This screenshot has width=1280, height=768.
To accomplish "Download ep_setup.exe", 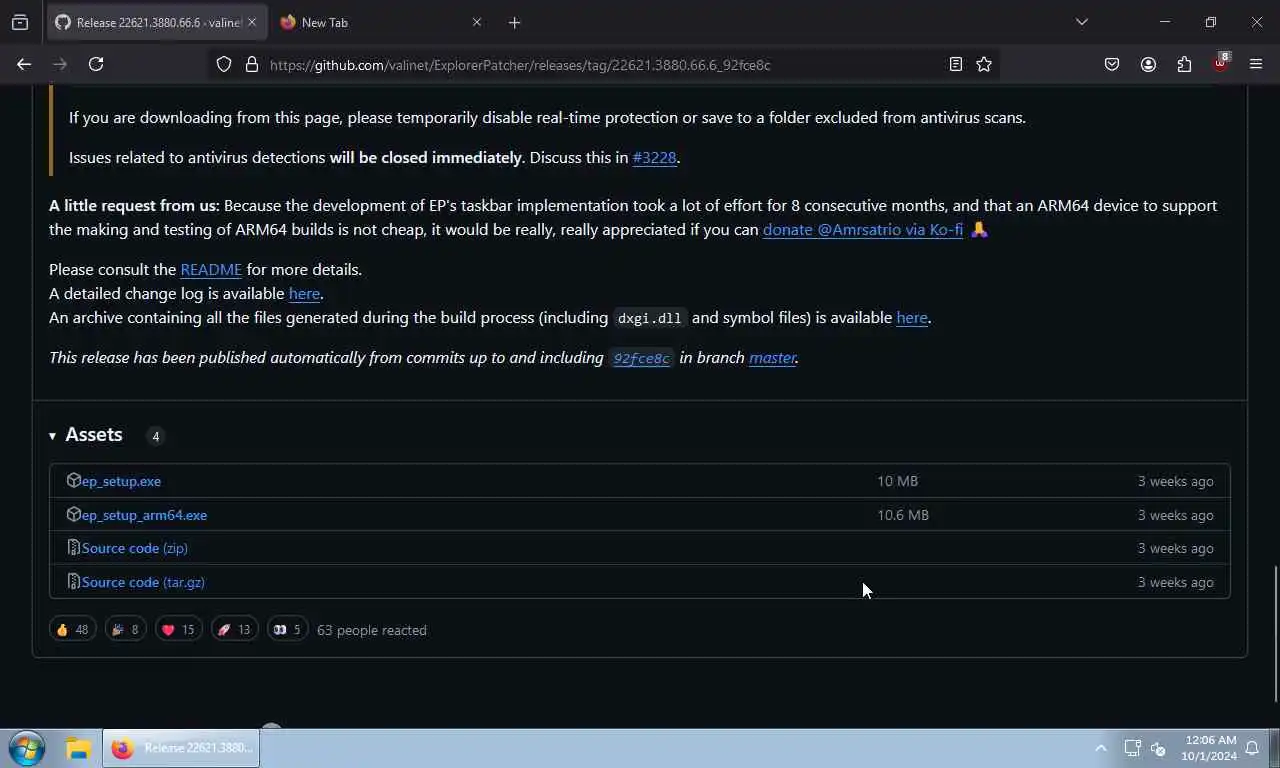I will click(121, 481).
